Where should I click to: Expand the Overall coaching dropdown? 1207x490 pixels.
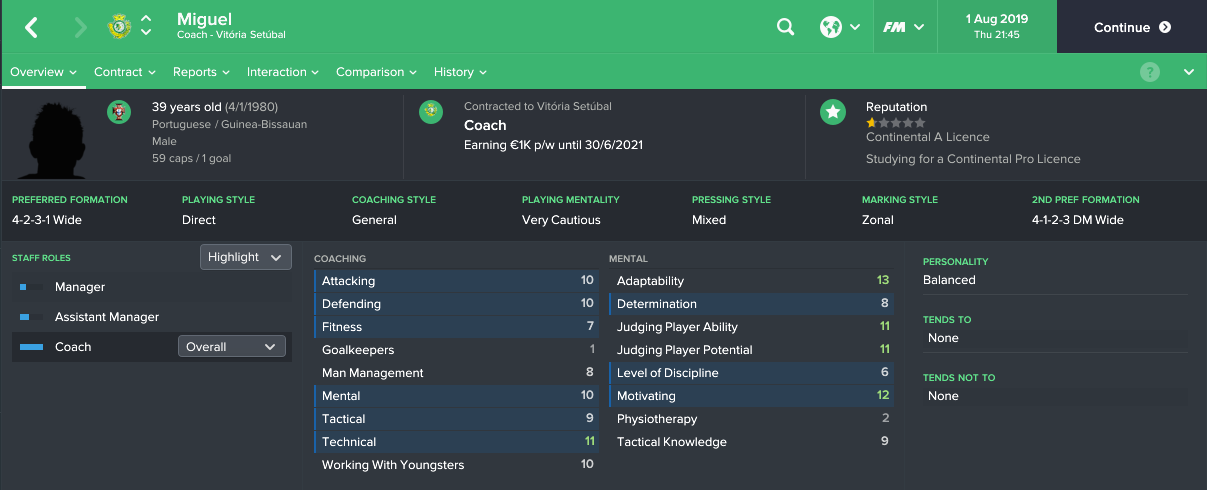(x=232, y=347)
